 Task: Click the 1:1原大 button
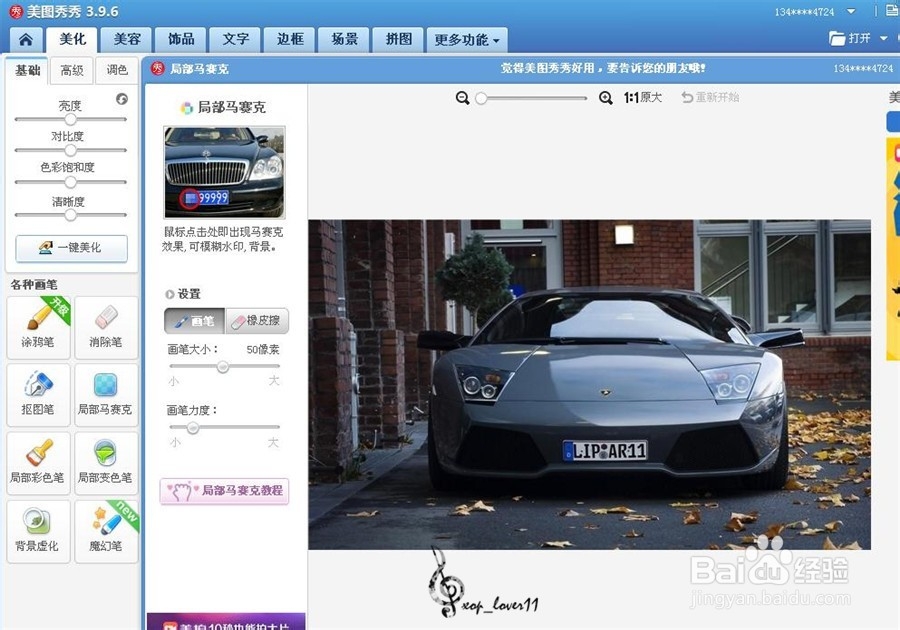(x=642, y=98)
